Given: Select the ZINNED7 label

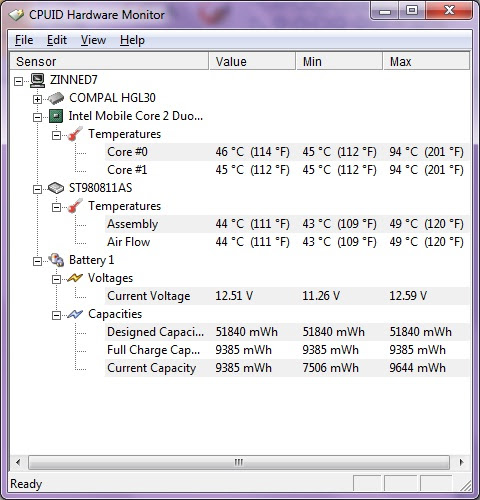Looking at the screenshot, I should click(x=74, y=80).
